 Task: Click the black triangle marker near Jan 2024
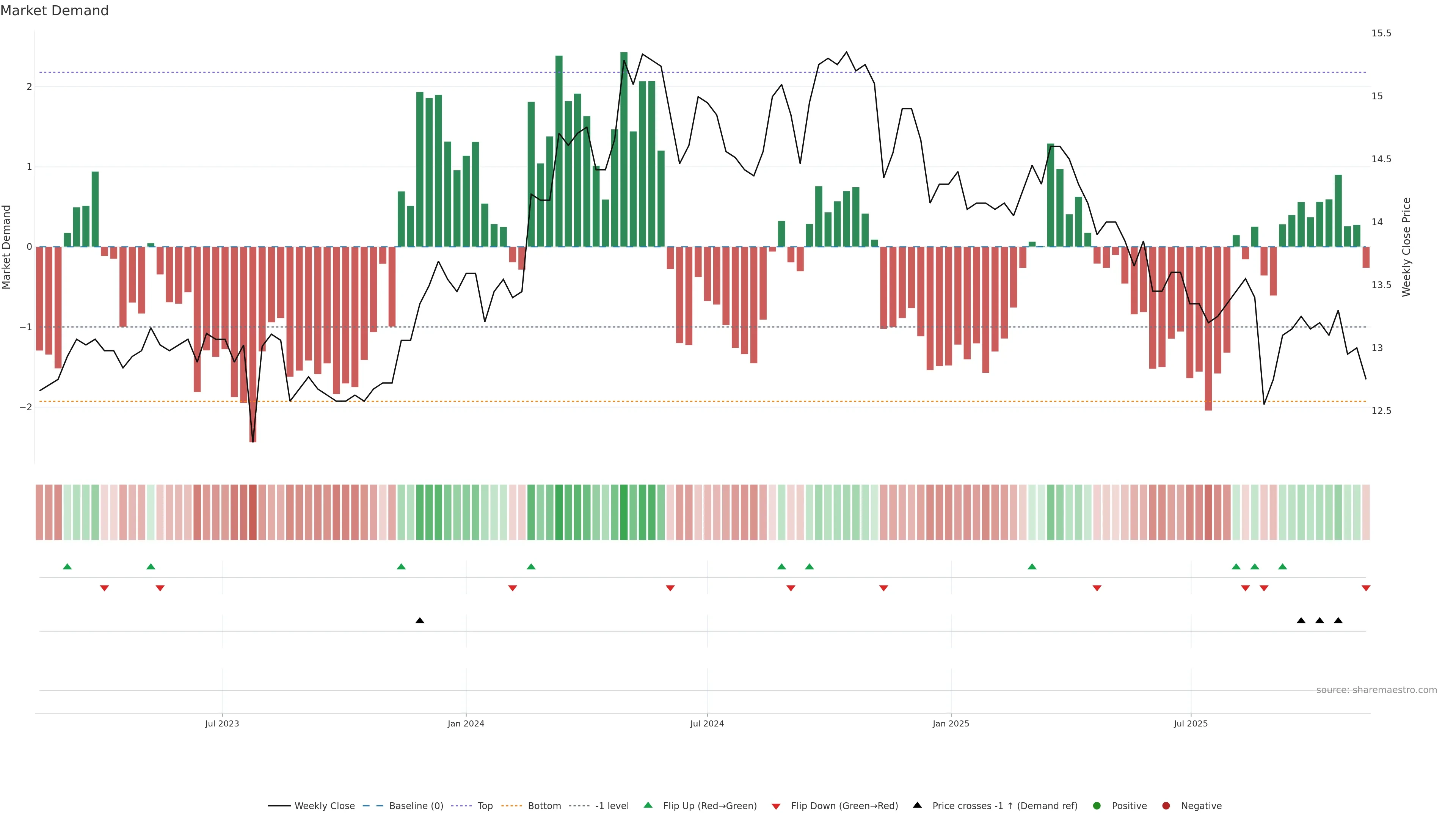419,621
